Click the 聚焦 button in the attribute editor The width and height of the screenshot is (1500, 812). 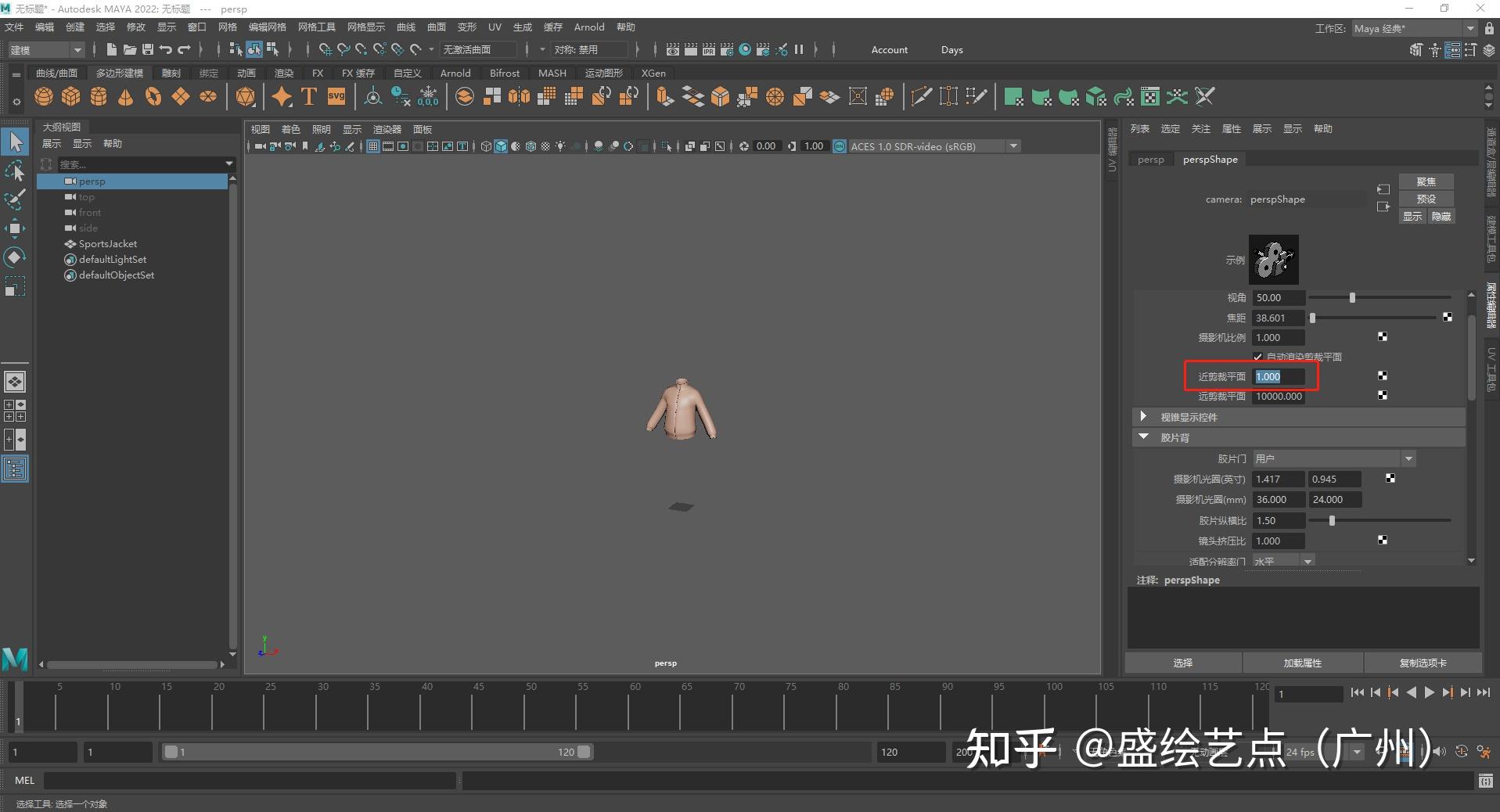[x=1426, y=181]
